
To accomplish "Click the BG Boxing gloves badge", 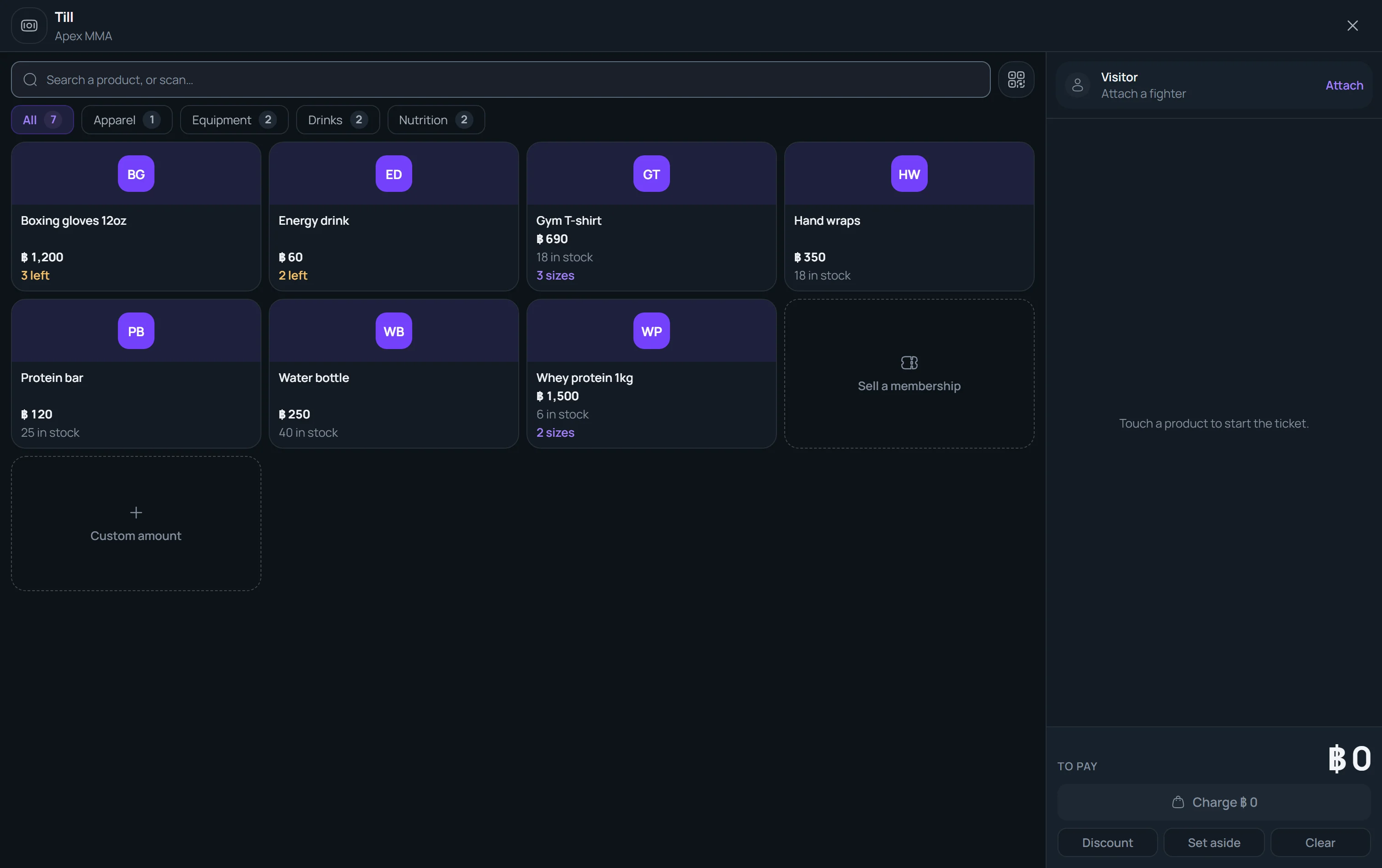I will (136, 174).
